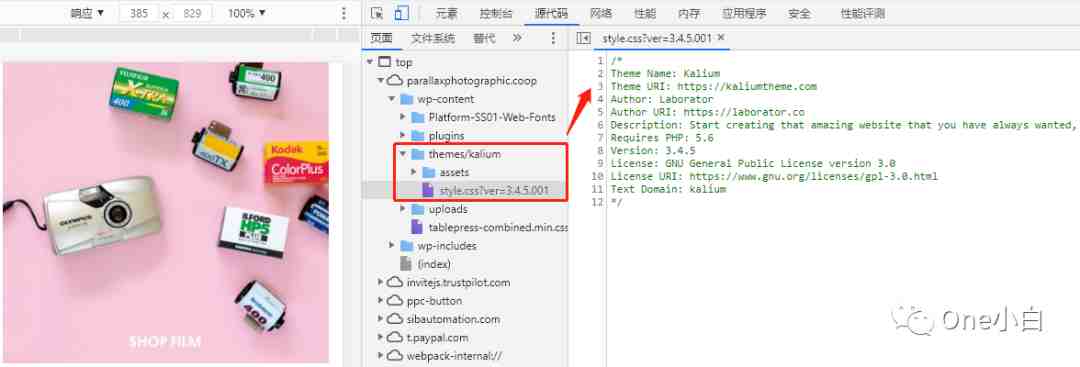
Task: Activate the inspect element picker icon
Action: coord(376,13)
